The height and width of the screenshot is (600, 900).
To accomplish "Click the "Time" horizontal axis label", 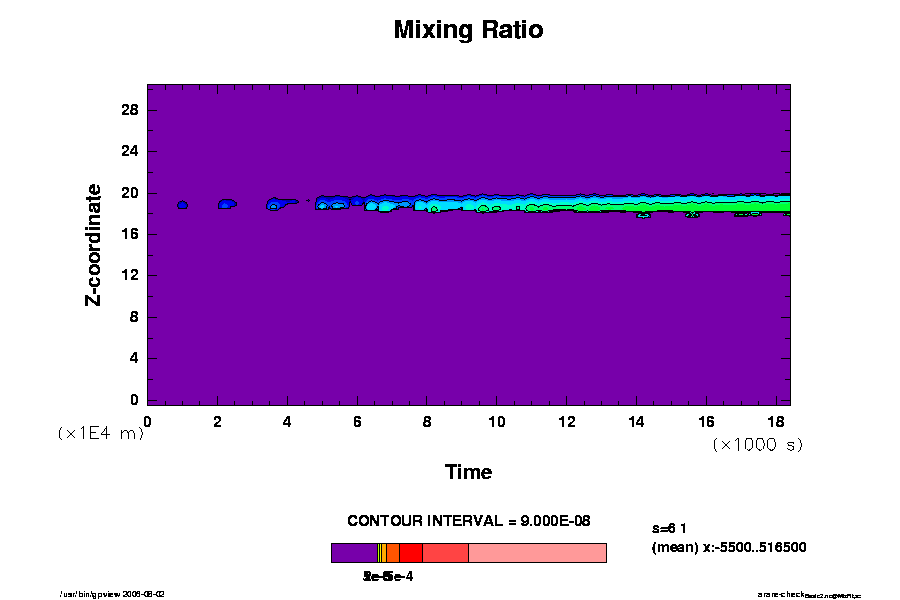I will 468,472.
